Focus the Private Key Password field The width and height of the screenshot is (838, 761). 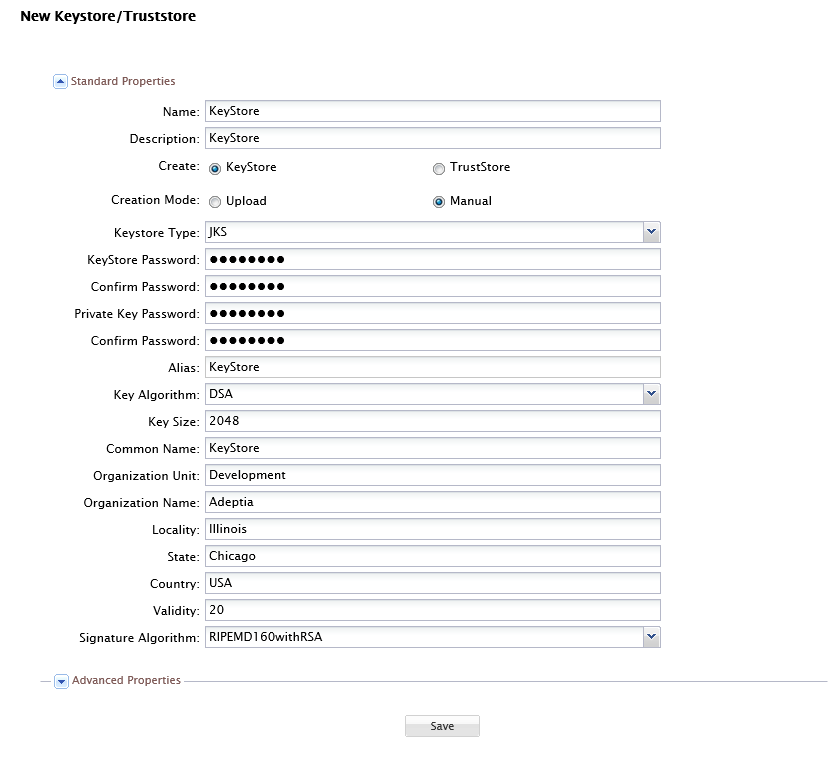pos(432,314)
